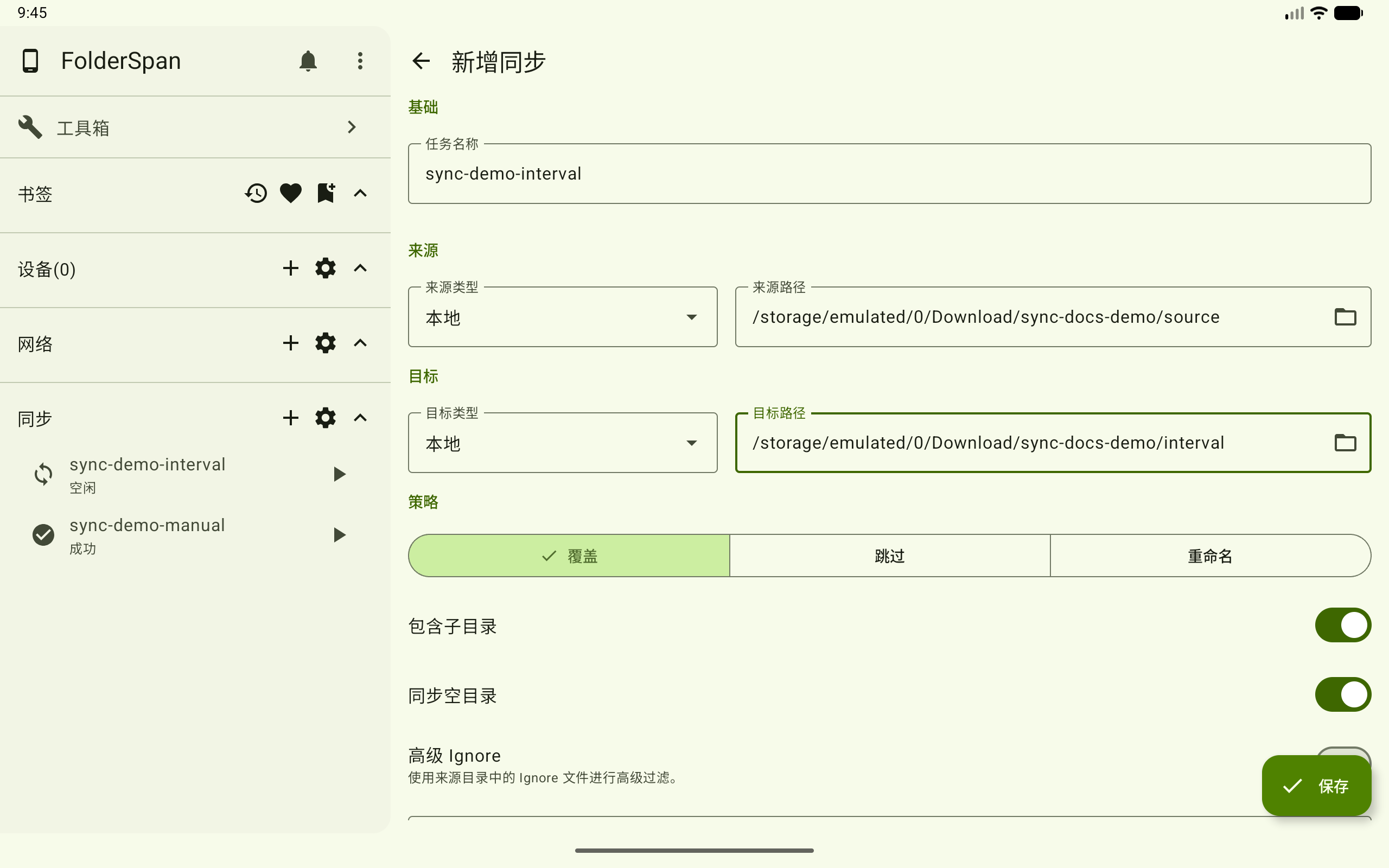The height and width of the screenshot is (868, 1389).
Task: Edit the 任务名称 text field
Action: [890, 174]
